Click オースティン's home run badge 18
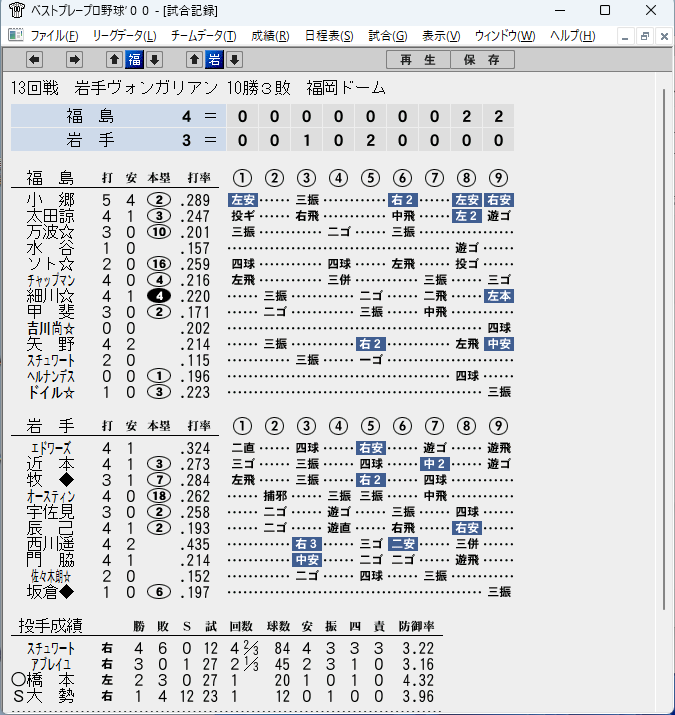The image size is (675, 715). 159,496
